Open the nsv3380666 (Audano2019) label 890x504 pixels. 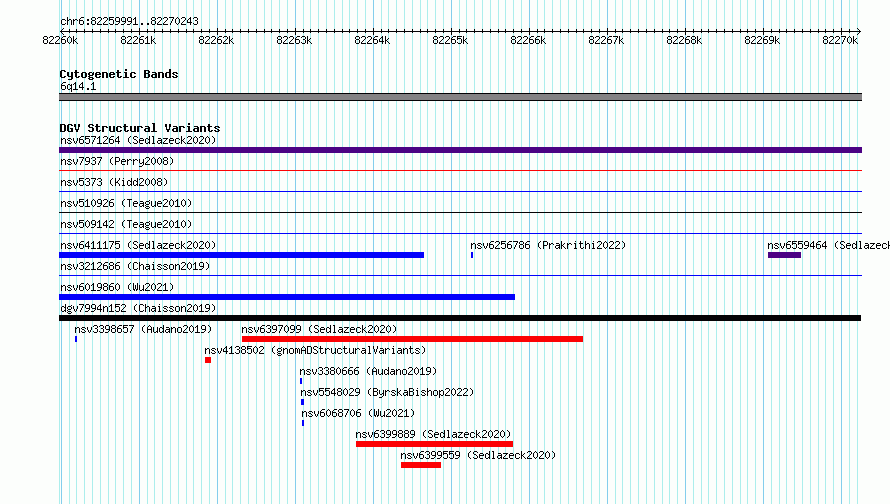(368, 371)
